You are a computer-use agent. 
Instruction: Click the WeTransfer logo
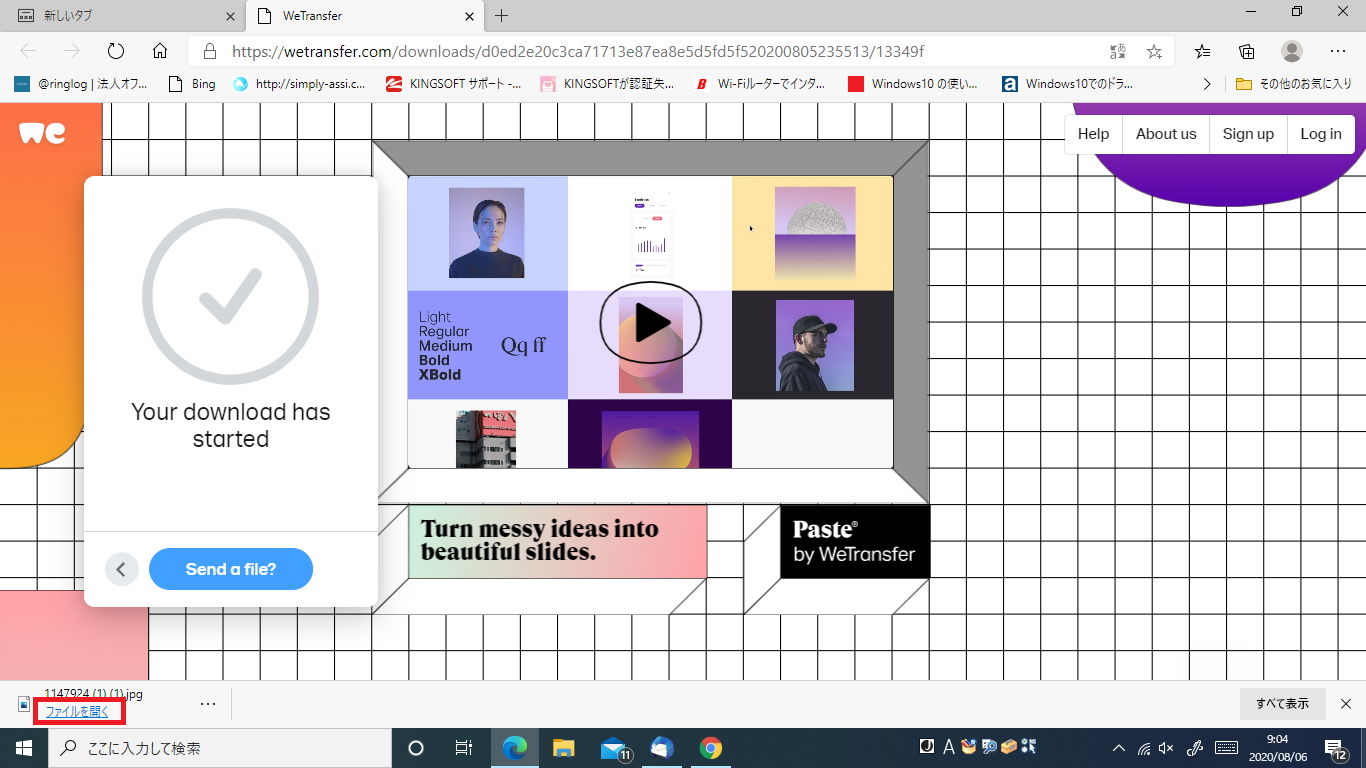click(x=42, y=133)
